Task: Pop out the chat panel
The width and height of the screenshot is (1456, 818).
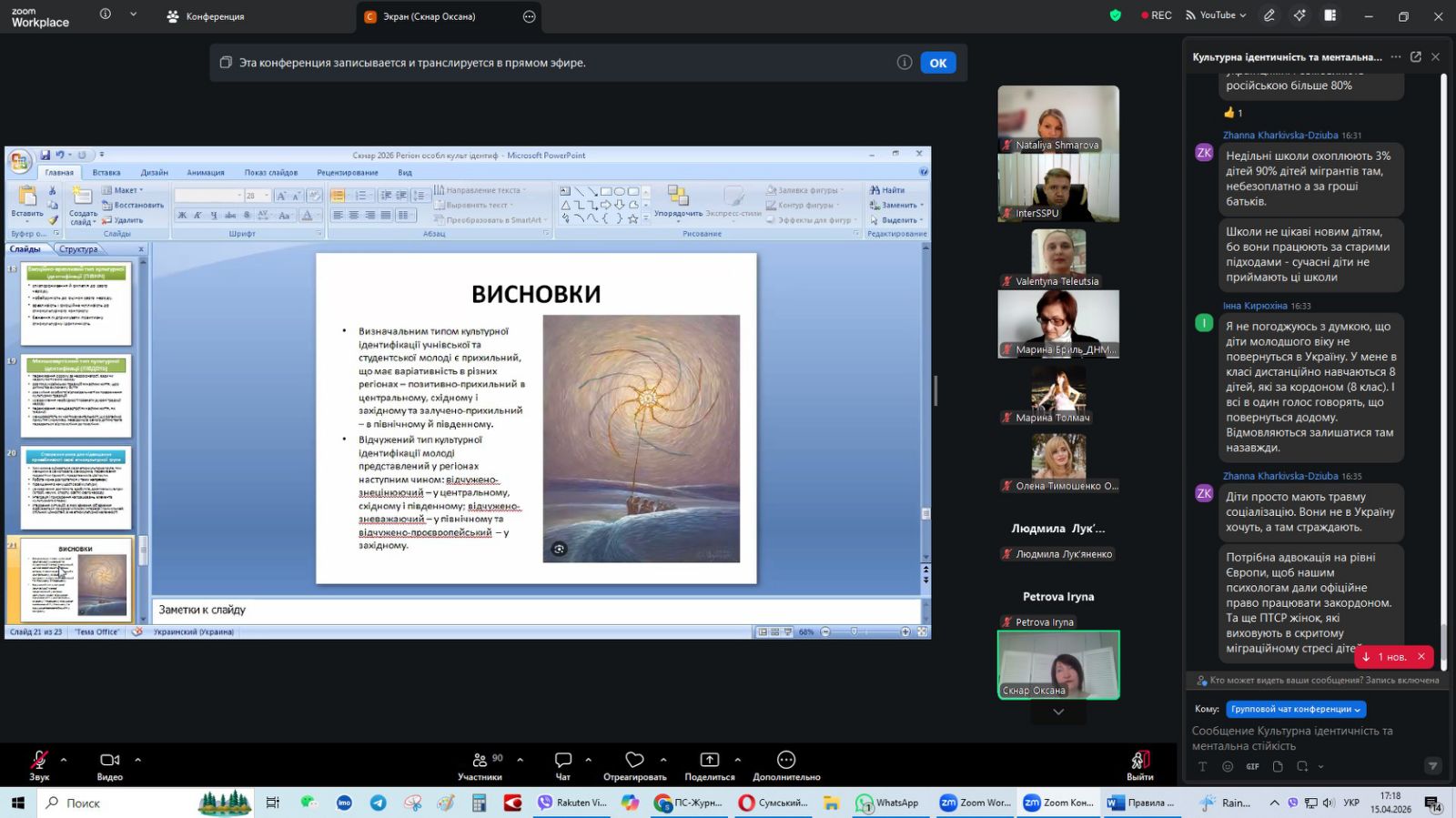Action: 1415,56
